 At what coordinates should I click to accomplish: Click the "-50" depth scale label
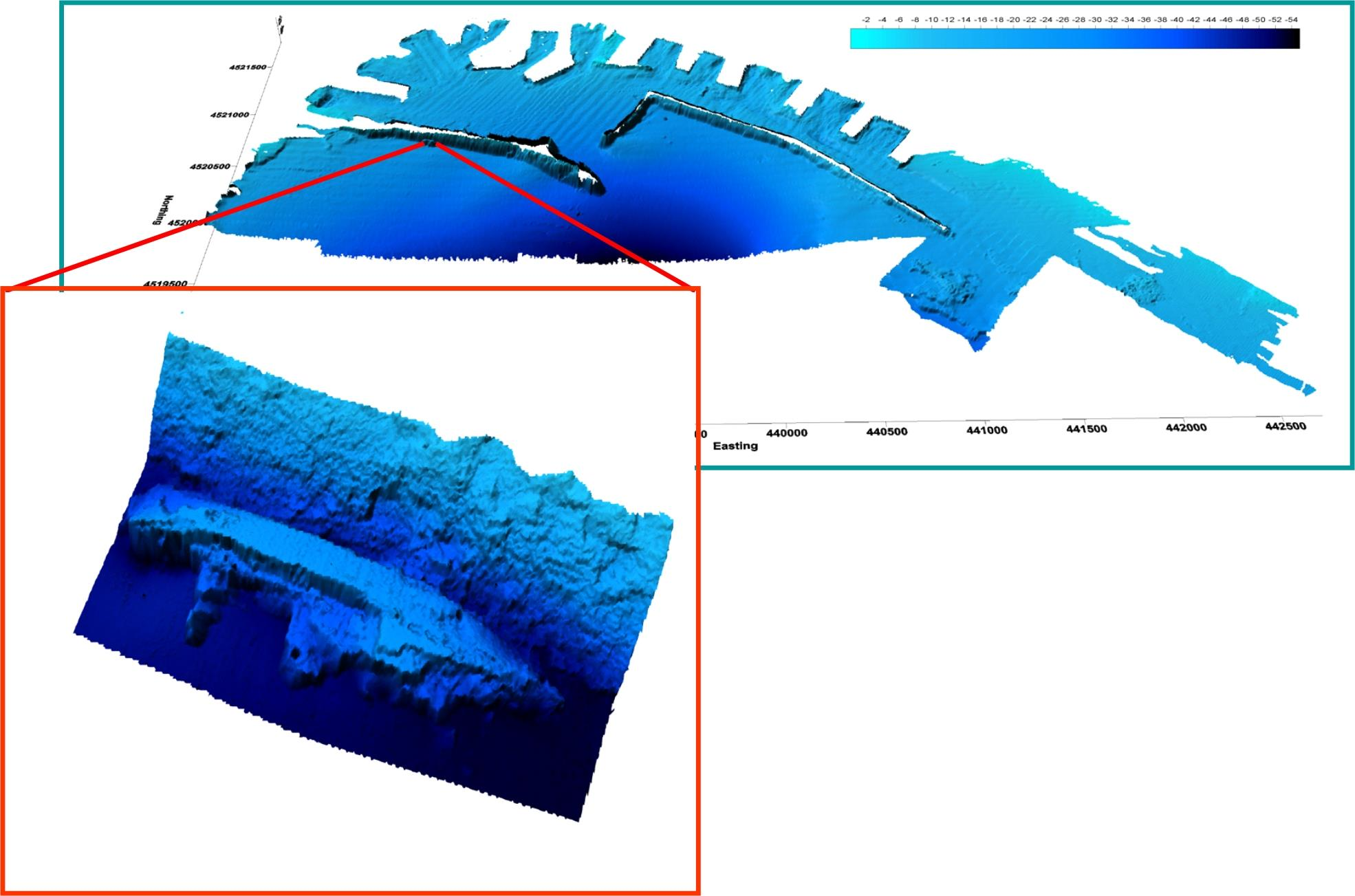point(1259,20)
